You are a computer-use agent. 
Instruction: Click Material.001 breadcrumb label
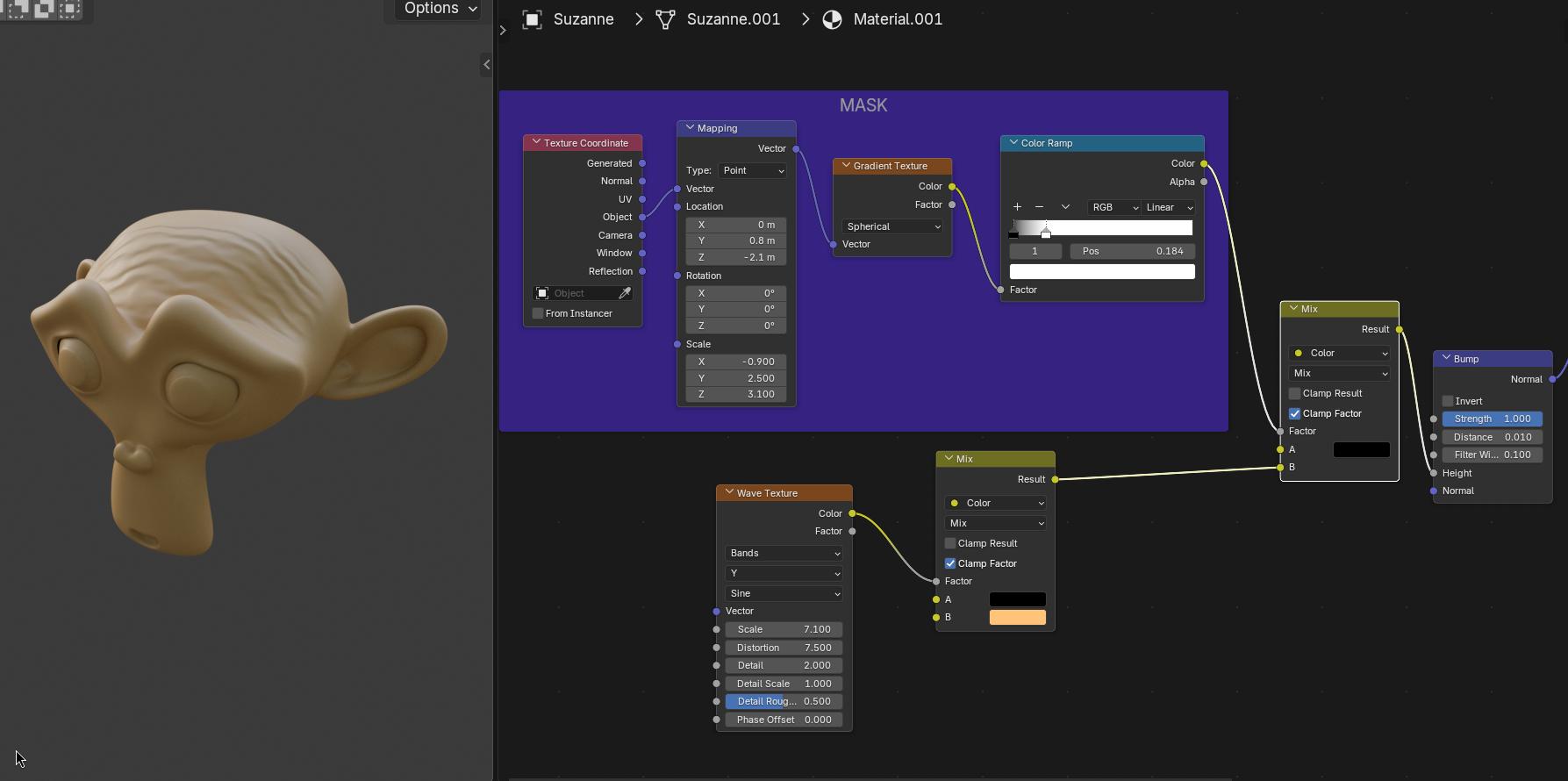[x=898, y=19]
